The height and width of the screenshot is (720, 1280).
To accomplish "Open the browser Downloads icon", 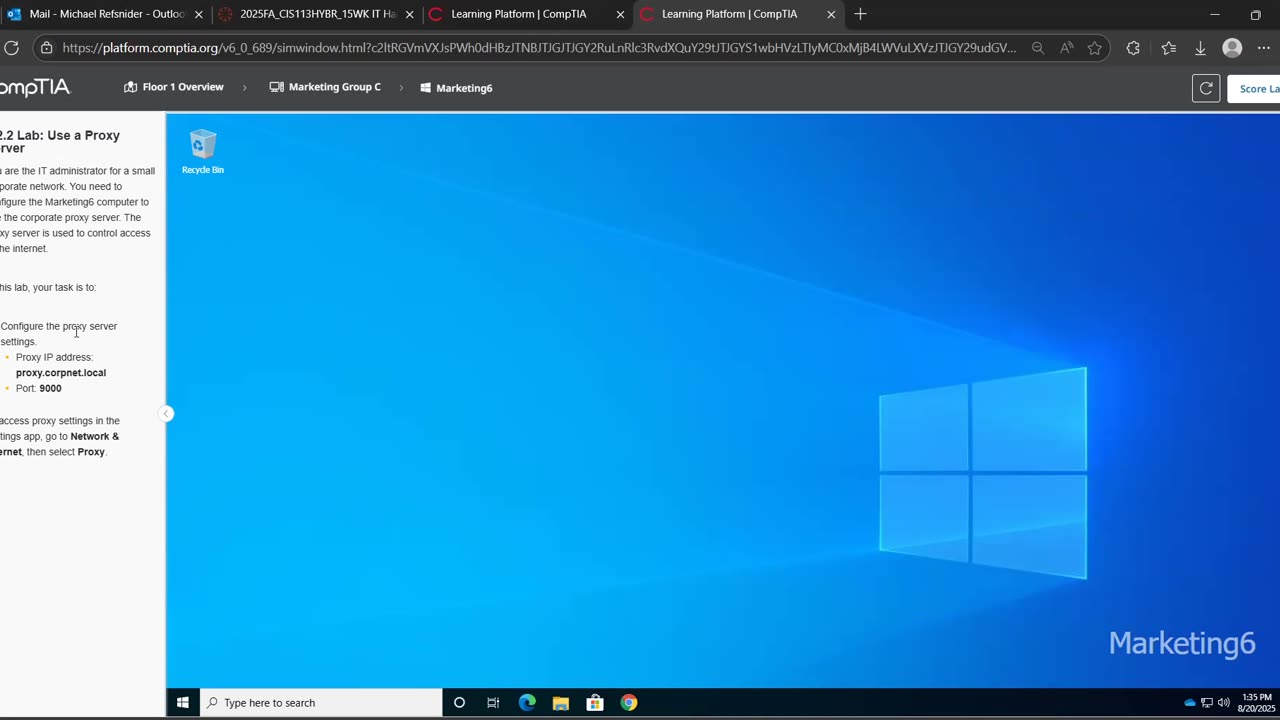I will pos(1200,48).
